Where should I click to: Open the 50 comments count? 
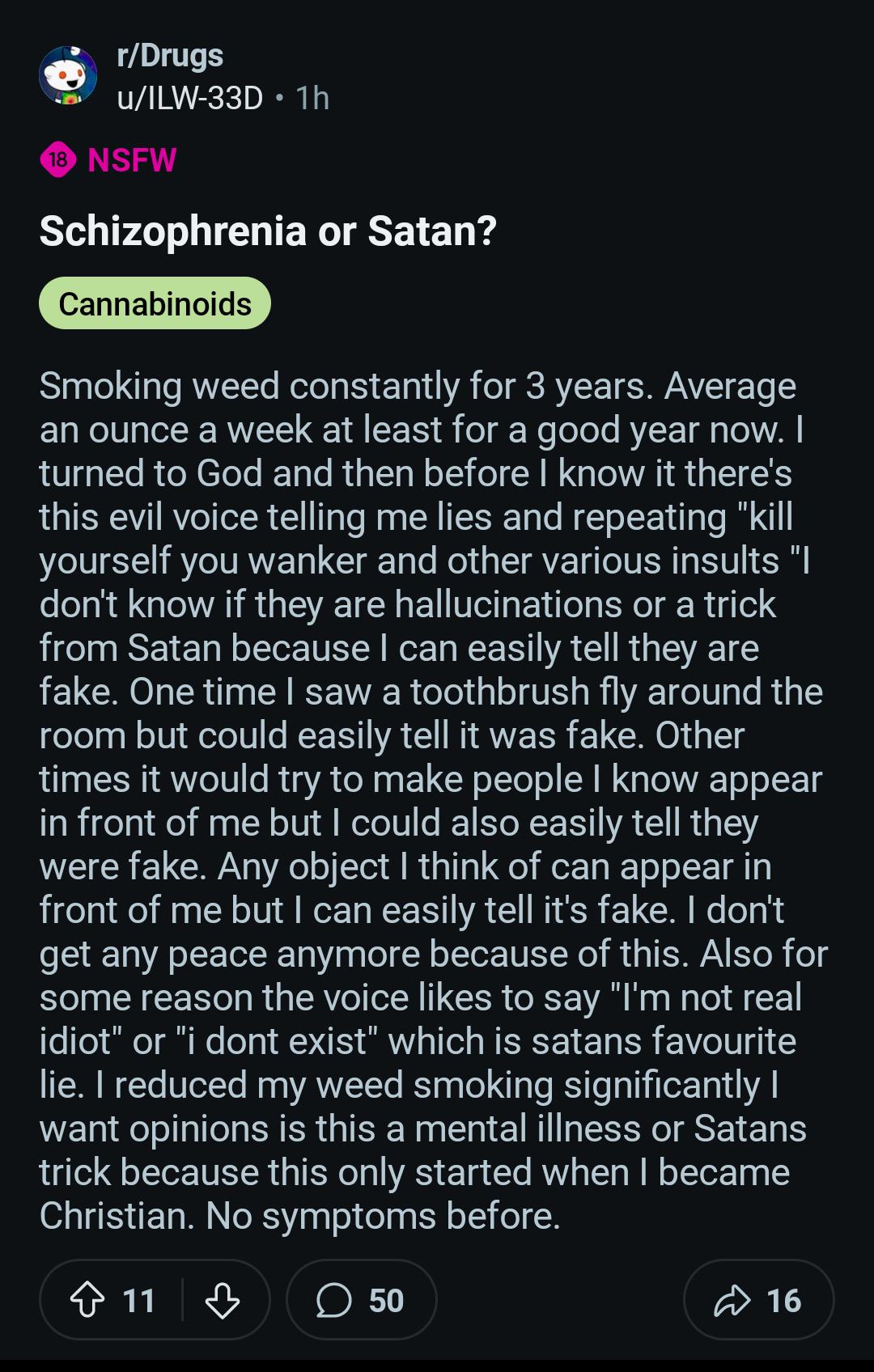pyautogui.click(x=386, y=1301)
